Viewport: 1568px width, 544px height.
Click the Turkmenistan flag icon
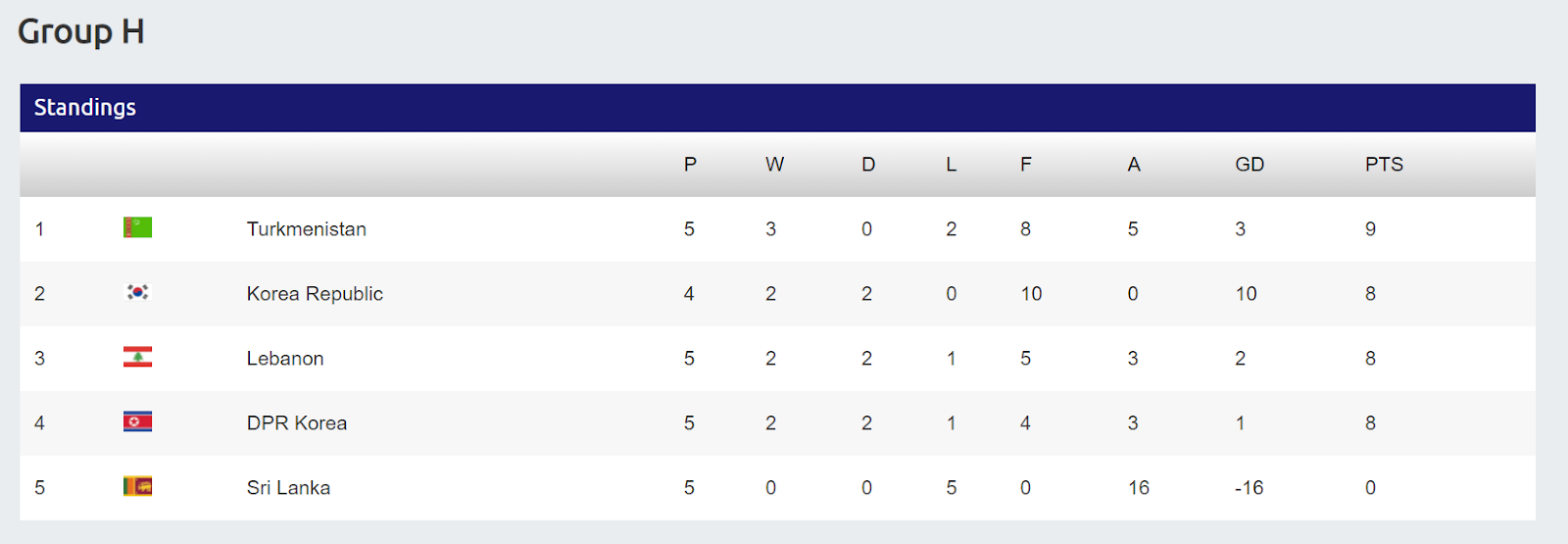[x=137, y=227]
